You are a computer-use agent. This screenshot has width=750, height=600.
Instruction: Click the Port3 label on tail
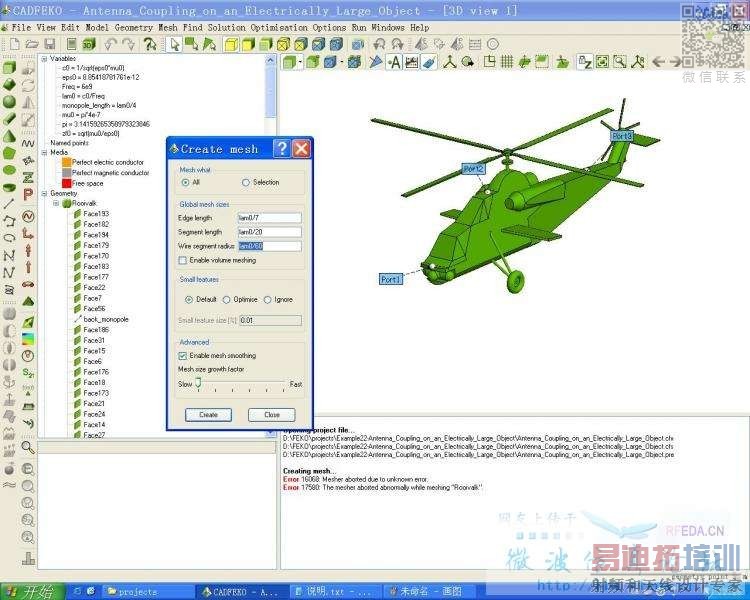click(622, 136)
